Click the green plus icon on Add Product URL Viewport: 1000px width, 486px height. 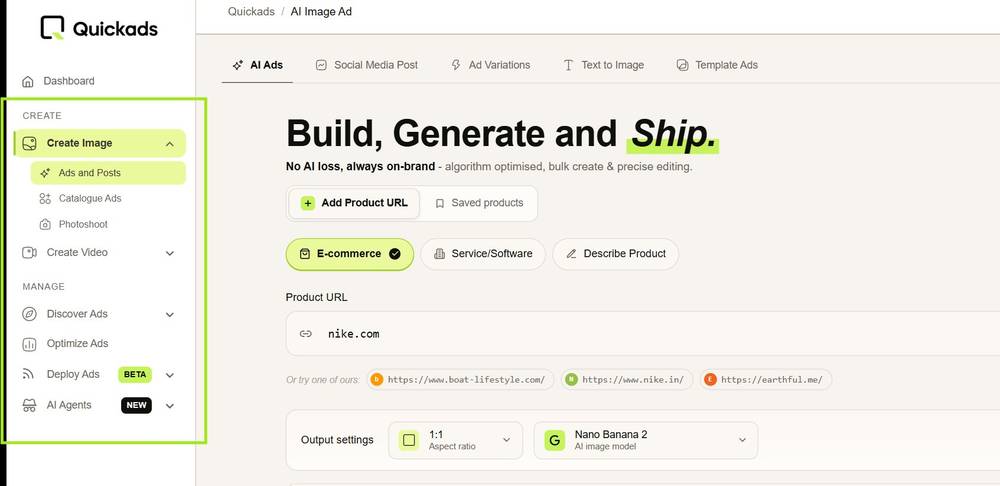(308, 203)
